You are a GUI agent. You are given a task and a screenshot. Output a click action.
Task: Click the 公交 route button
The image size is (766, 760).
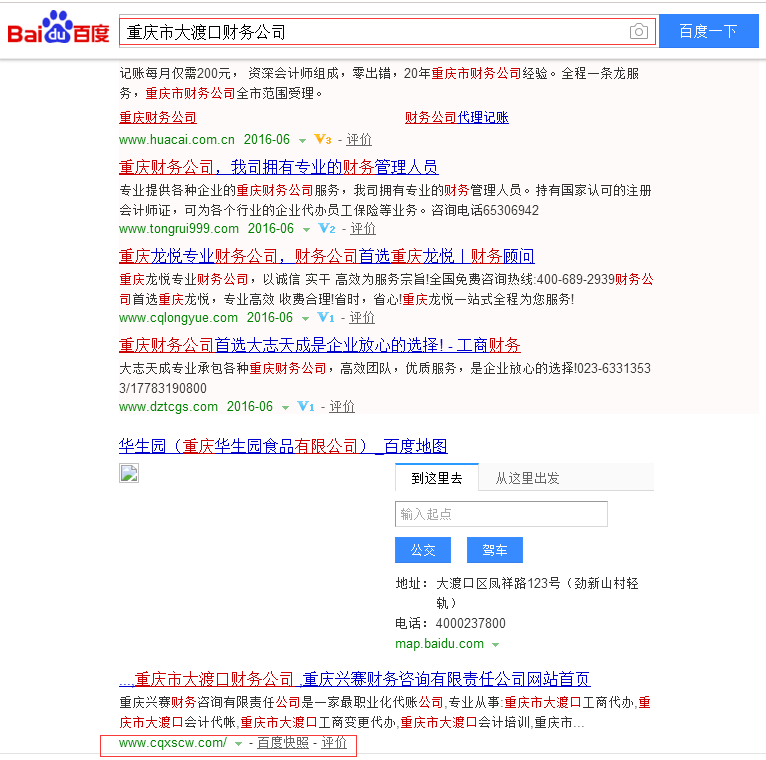[423, 550]
